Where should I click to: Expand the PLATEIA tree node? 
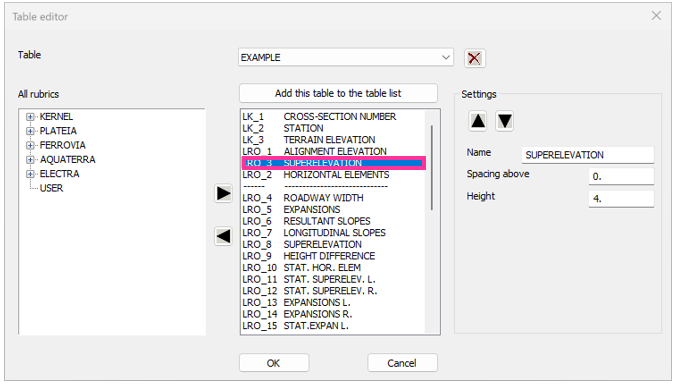(30, 131)
